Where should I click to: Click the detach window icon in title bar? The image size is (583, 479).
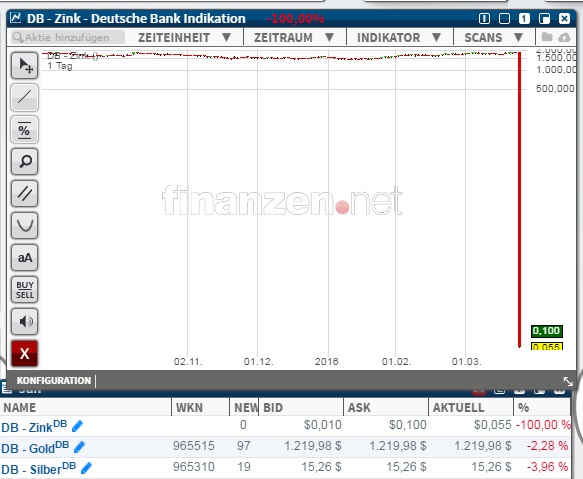coord(544,18)
